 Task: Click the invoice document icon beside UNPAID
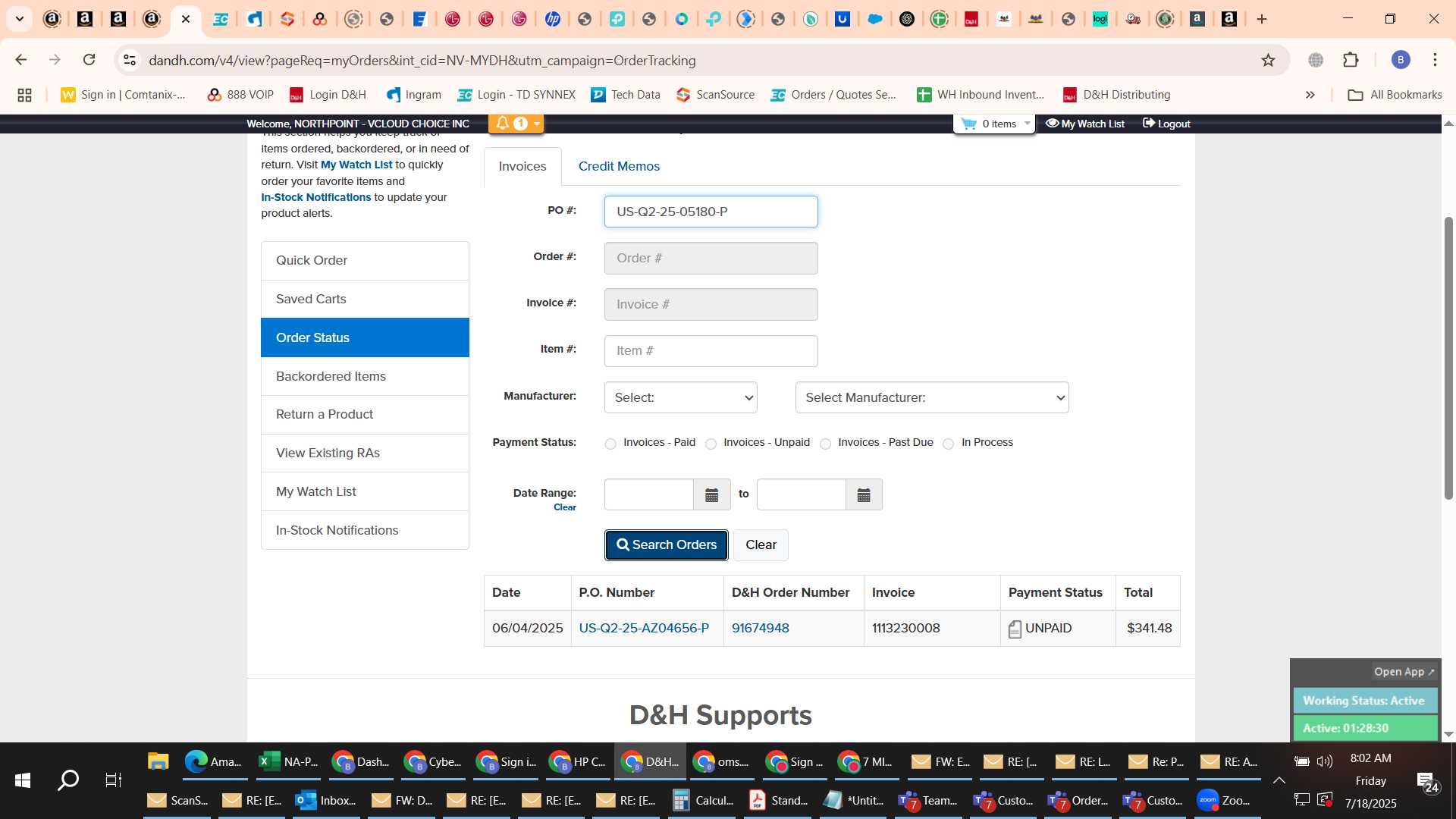pyautogui.click(x=1015, y=629)
